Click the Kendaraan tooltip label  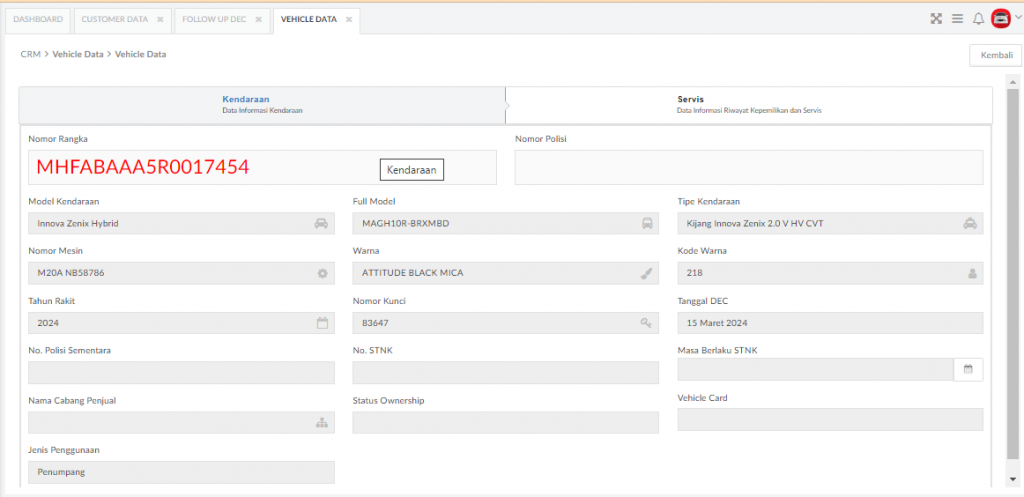coord(412,170)
